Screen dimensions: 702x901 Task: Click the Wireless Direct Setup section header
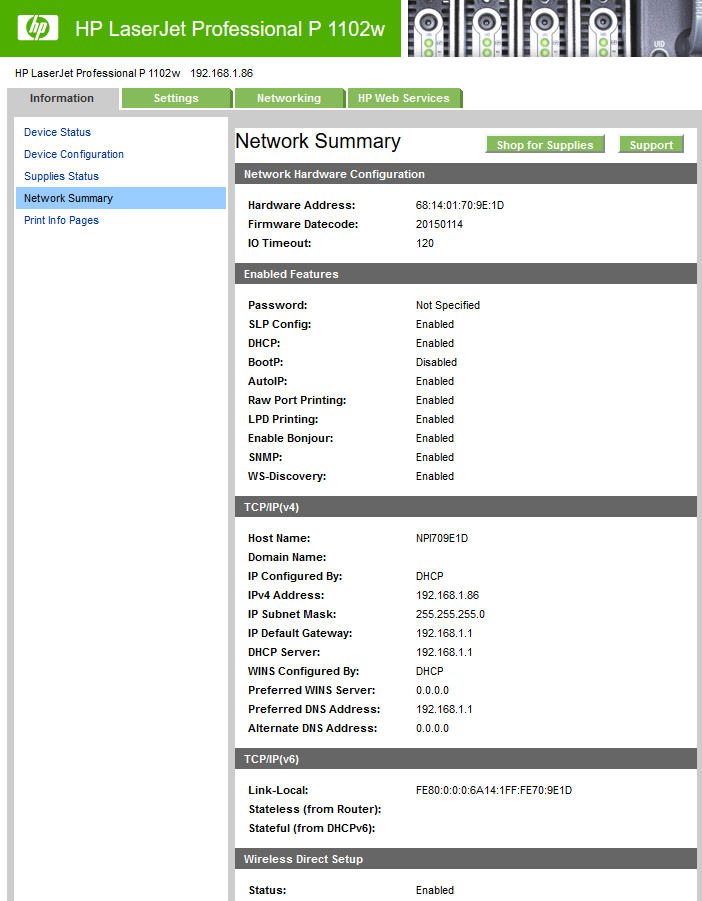click(x=303, y=859)
